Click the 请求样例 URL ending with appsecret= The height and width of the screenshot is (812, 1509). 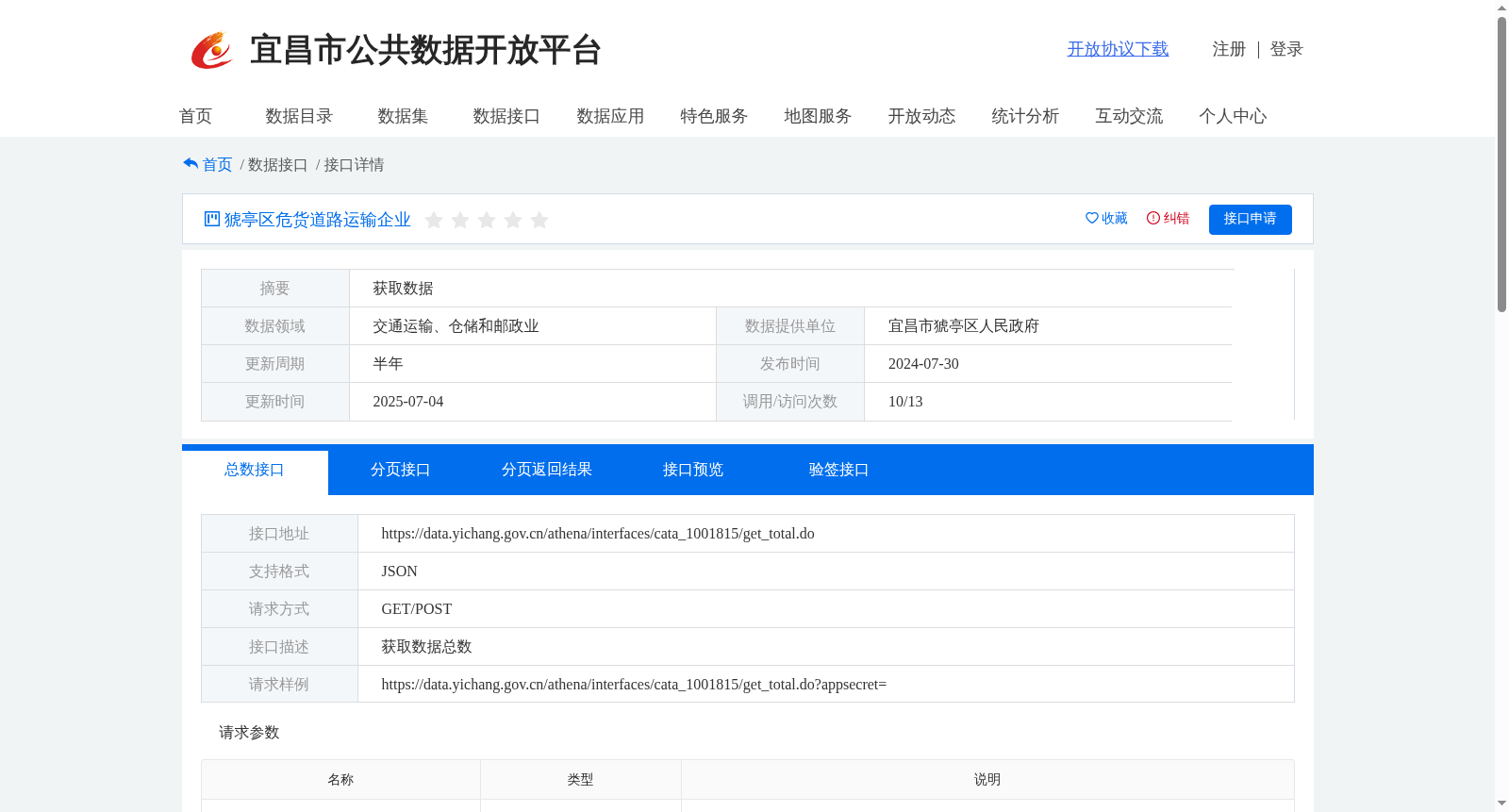coord(634,685)
